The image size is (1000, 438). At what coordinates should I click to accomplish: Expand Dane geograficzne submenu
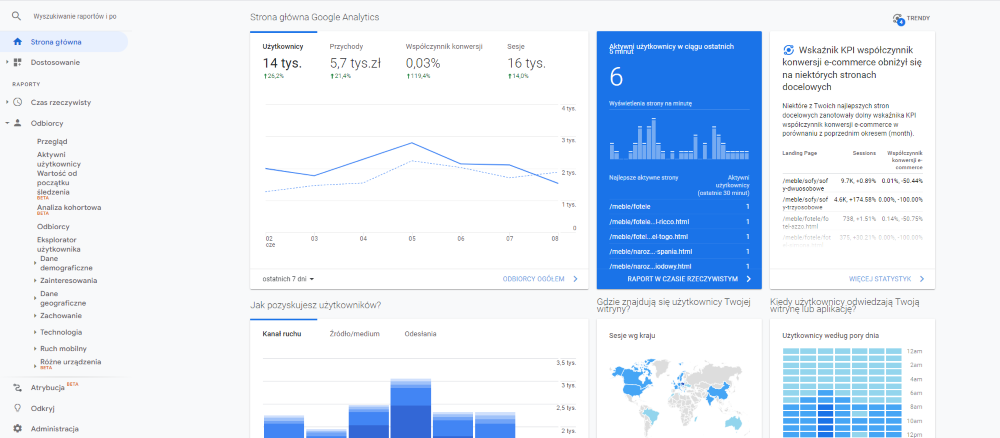[x=35, y=298]
